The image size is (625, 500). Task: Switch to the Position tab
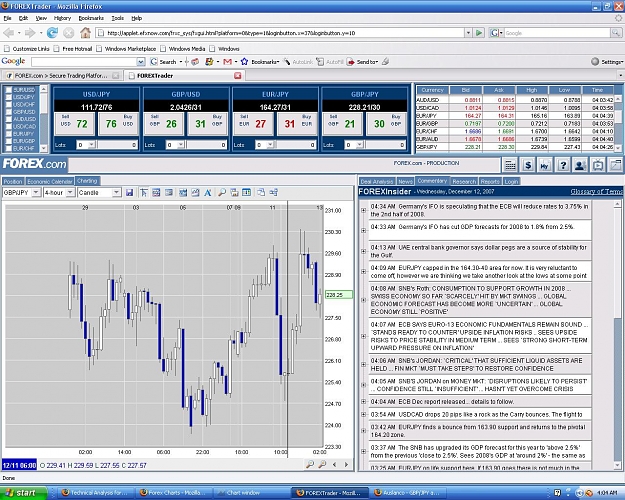coord(13,181)
